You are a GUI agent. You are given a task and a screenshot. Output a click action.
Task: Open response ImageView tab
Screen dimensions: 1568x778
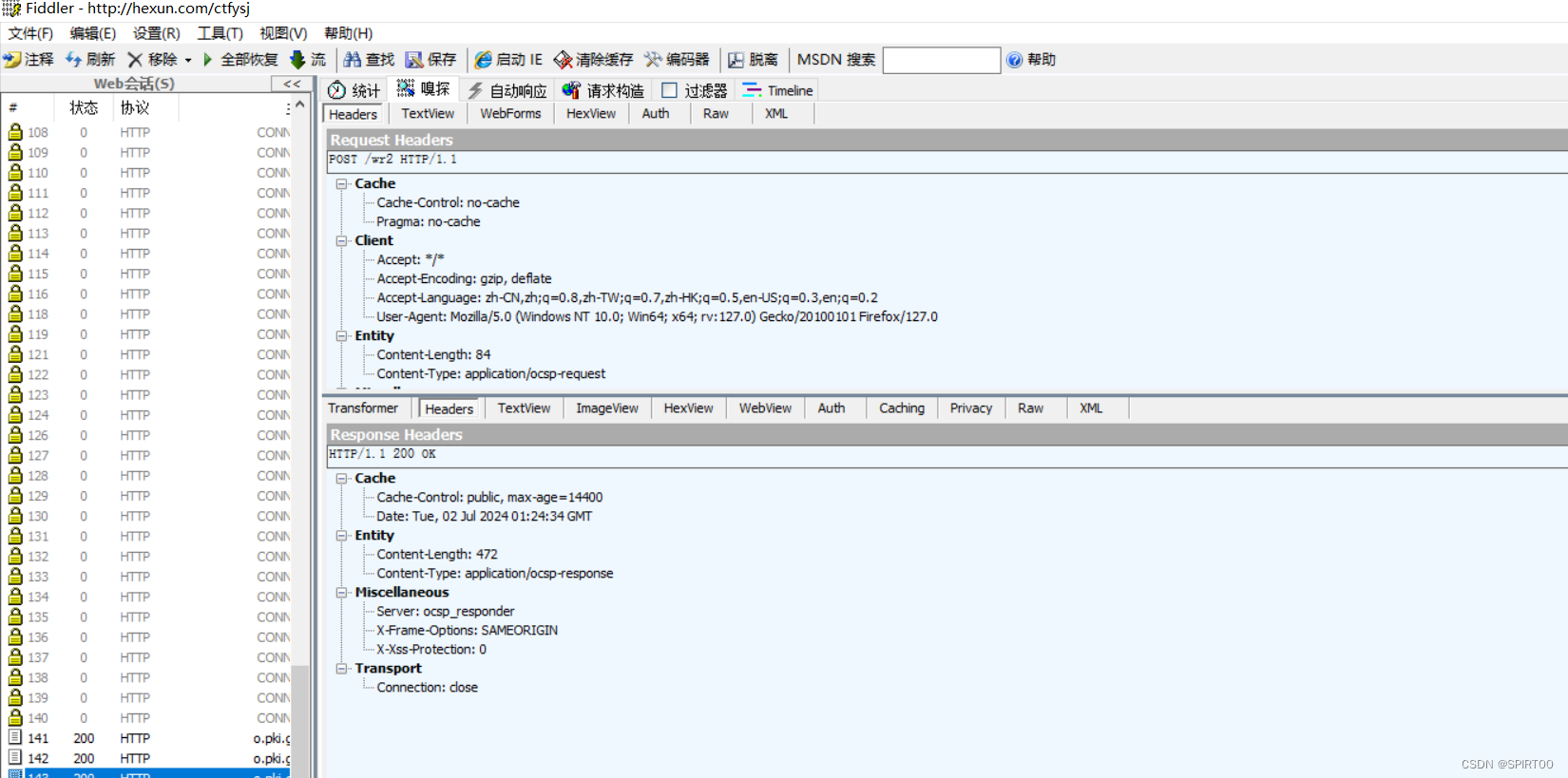click(607, 408)
